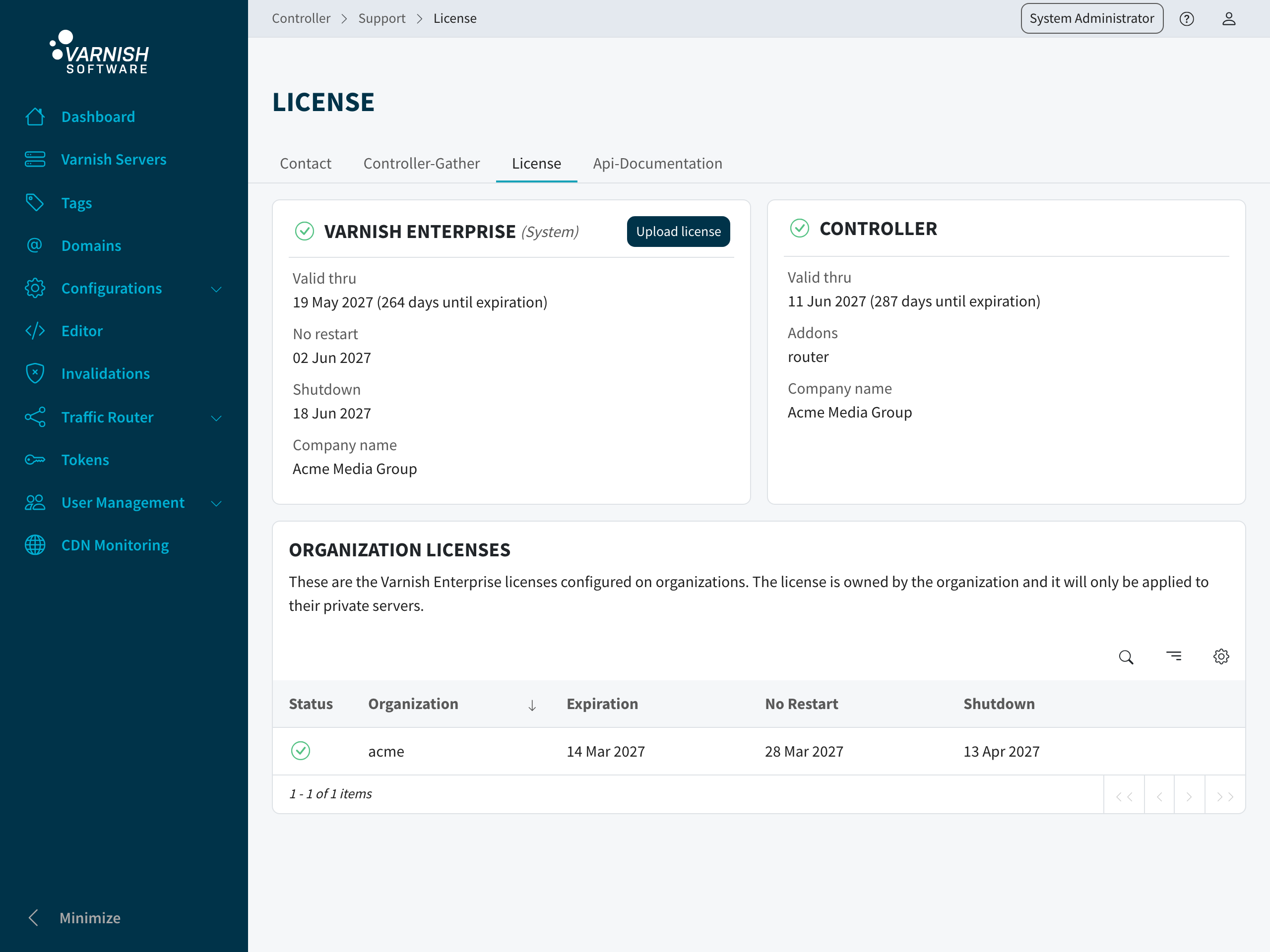Click the Controller valid status checkmark
Viewport: 1270px width, 952px height.
(x=799, y=229)
